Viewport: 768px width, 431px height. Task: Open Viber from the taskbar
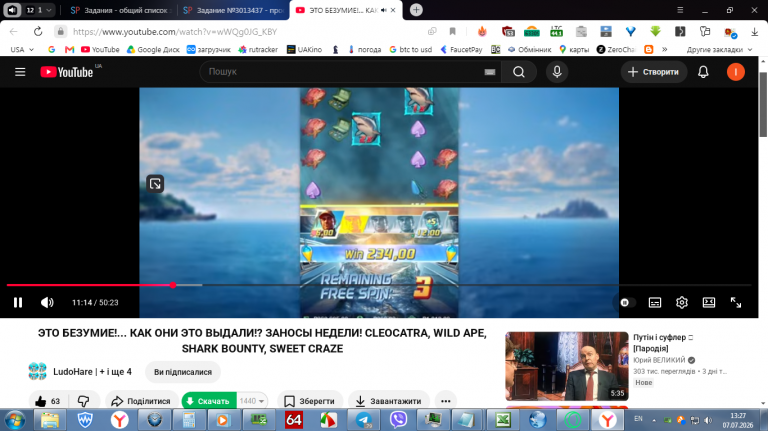pos(399,420)
